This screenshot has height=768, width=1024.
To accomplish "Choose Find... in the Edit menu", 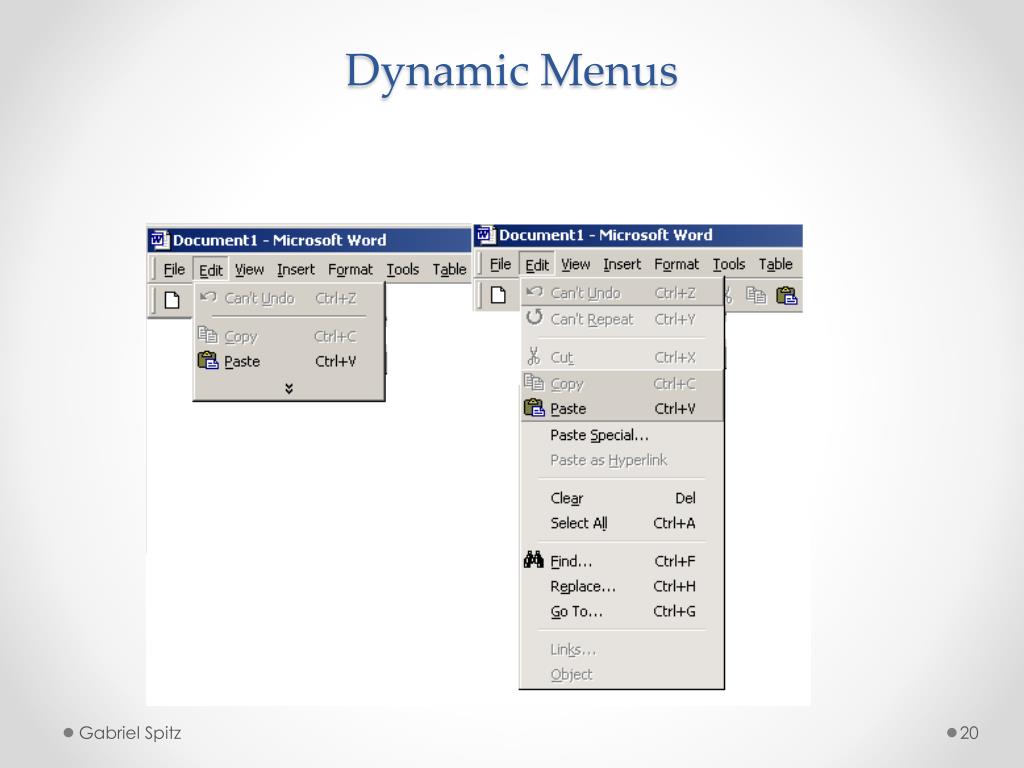I will 622,561.
